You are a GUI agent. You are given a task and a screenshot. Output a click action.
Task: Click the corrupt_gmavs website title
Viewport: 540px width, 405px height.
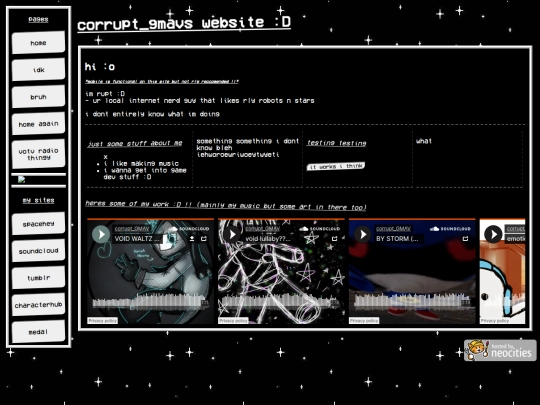tap(184, 23)
